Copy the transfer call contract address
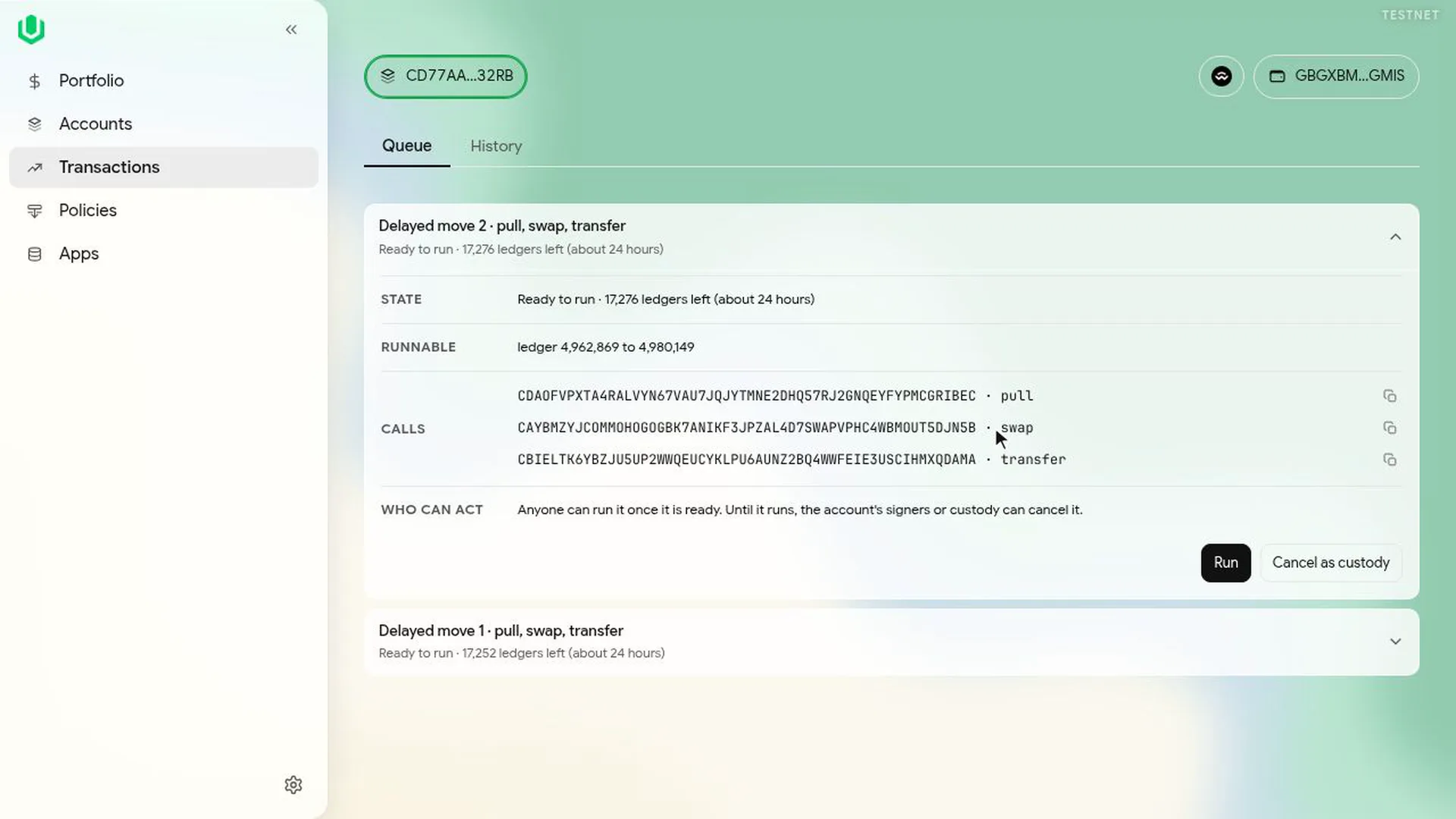 click(x=1390, y=460)
